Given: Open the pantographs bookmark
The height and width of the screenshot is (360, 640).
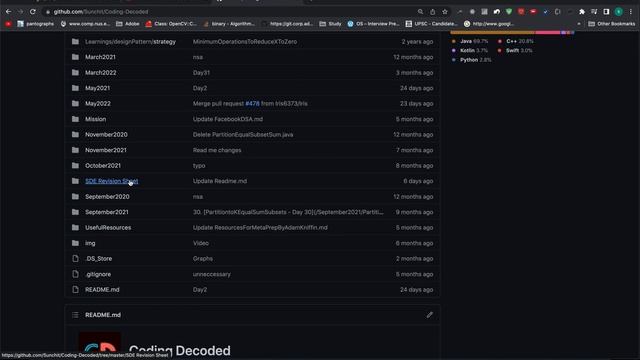Looking at the screenshot, I should pos(35,24).
